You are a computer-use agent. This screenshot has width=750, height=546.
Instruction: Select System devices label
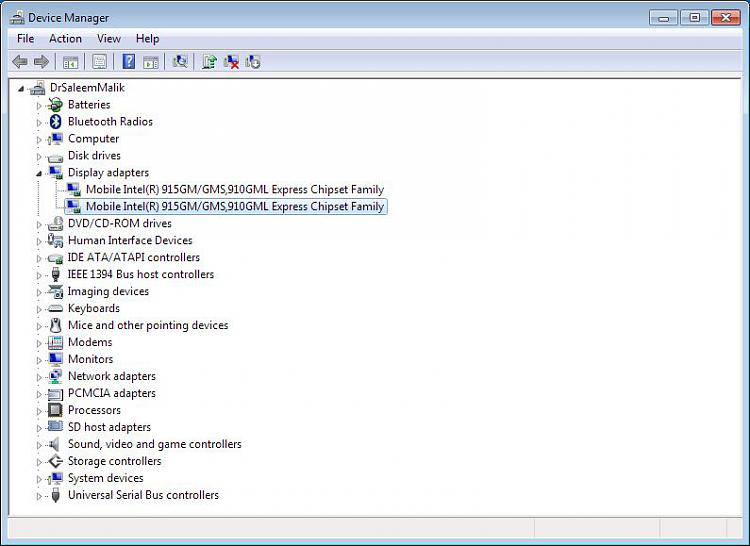click(x=105, y=478)
